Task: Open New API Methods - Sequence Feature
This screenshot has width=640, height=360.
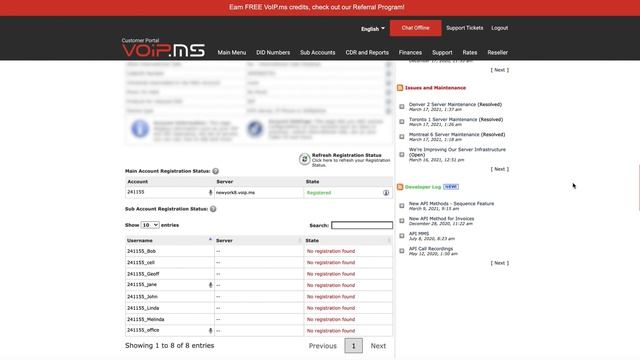Action: [x=451, y=204]
